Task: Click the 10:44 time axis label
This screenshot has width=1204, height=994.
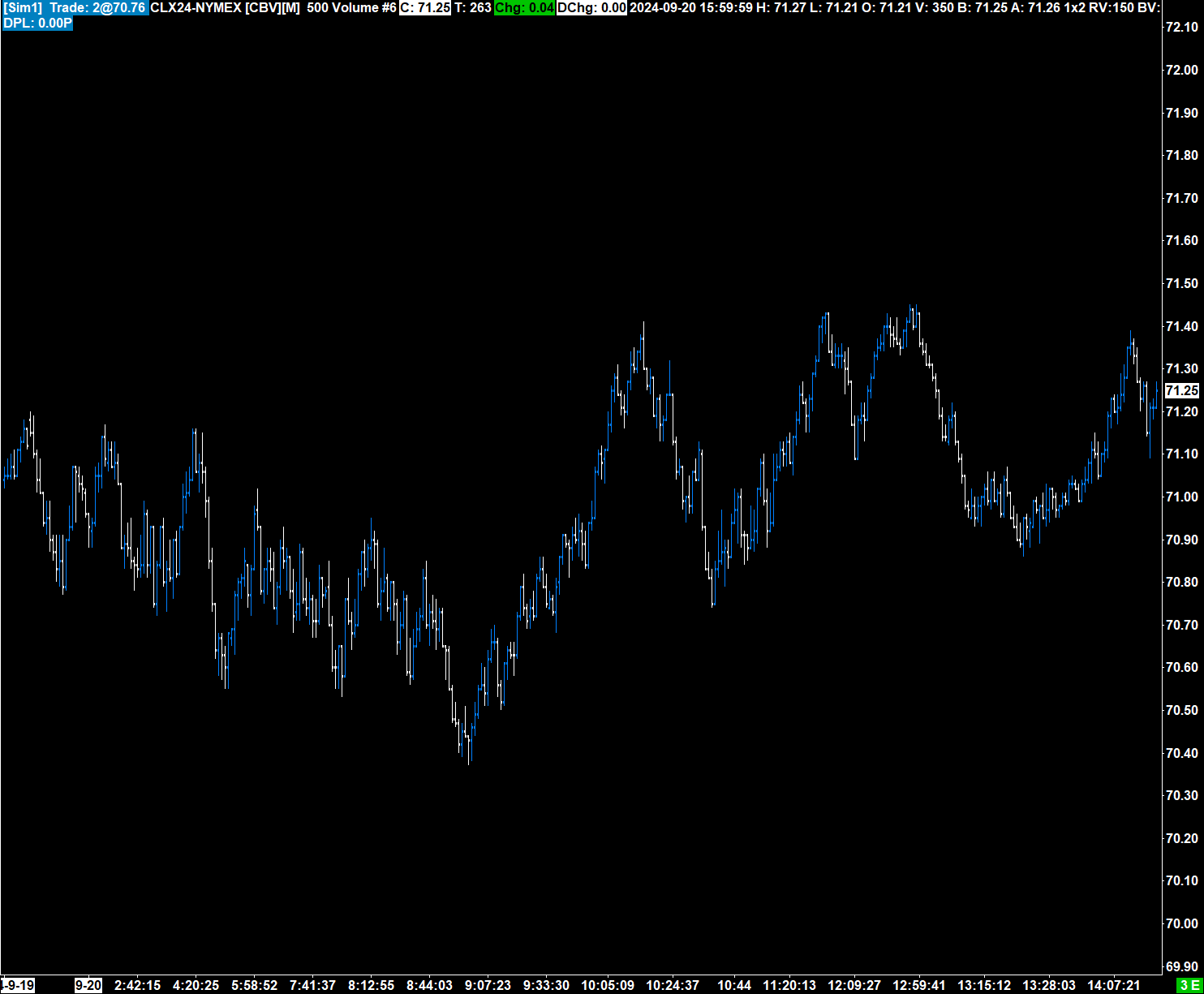Action: (x=734, y=985)
